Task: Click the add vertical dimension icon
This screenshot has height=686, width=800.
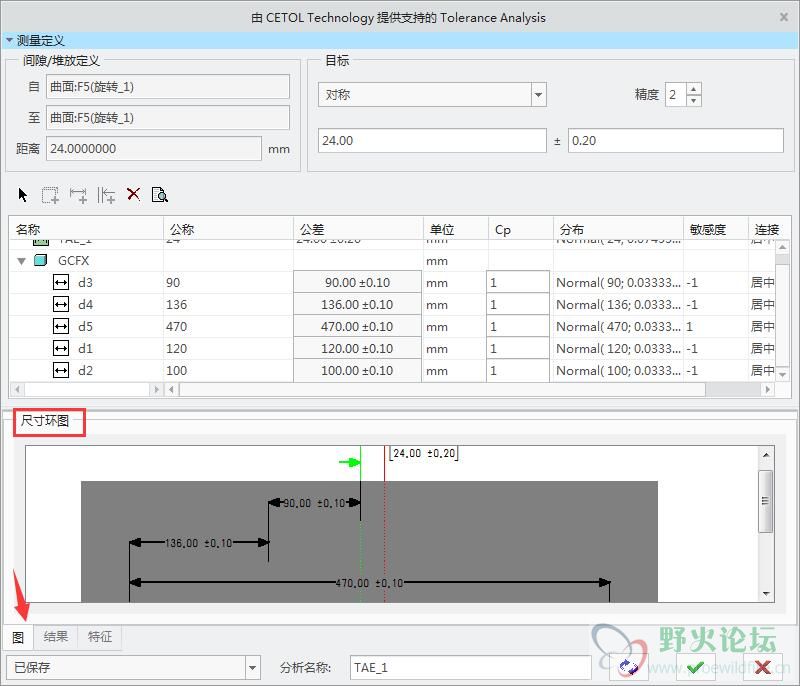Action: (106, 195)
